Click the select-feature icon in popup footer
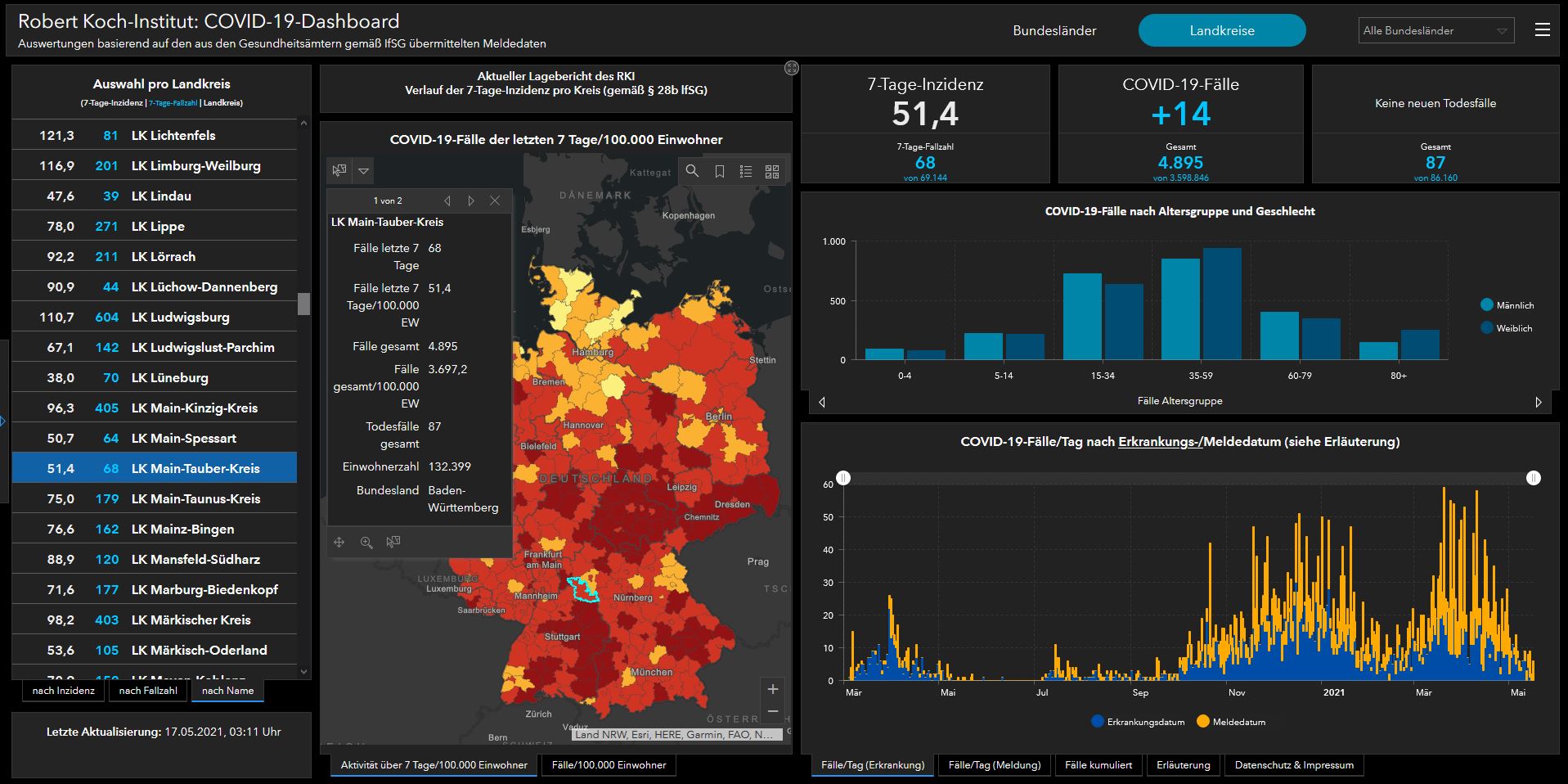The image size is (1568, 784). [x=393, y=542]
